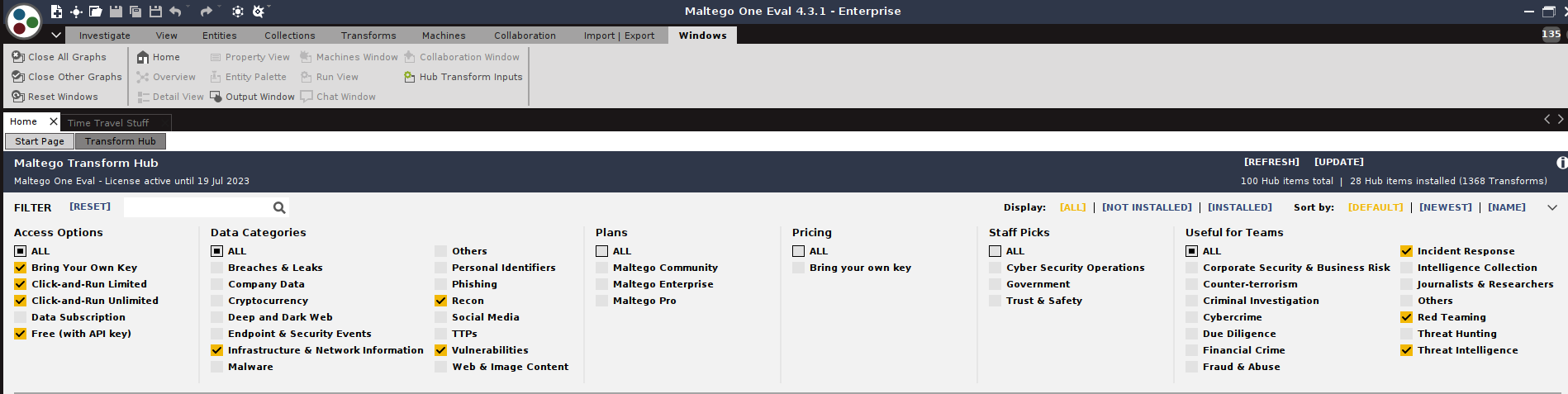Screen dimensions: 1568x394
Task: Open a graph file with the folder icon
Action: click(96, 12)
